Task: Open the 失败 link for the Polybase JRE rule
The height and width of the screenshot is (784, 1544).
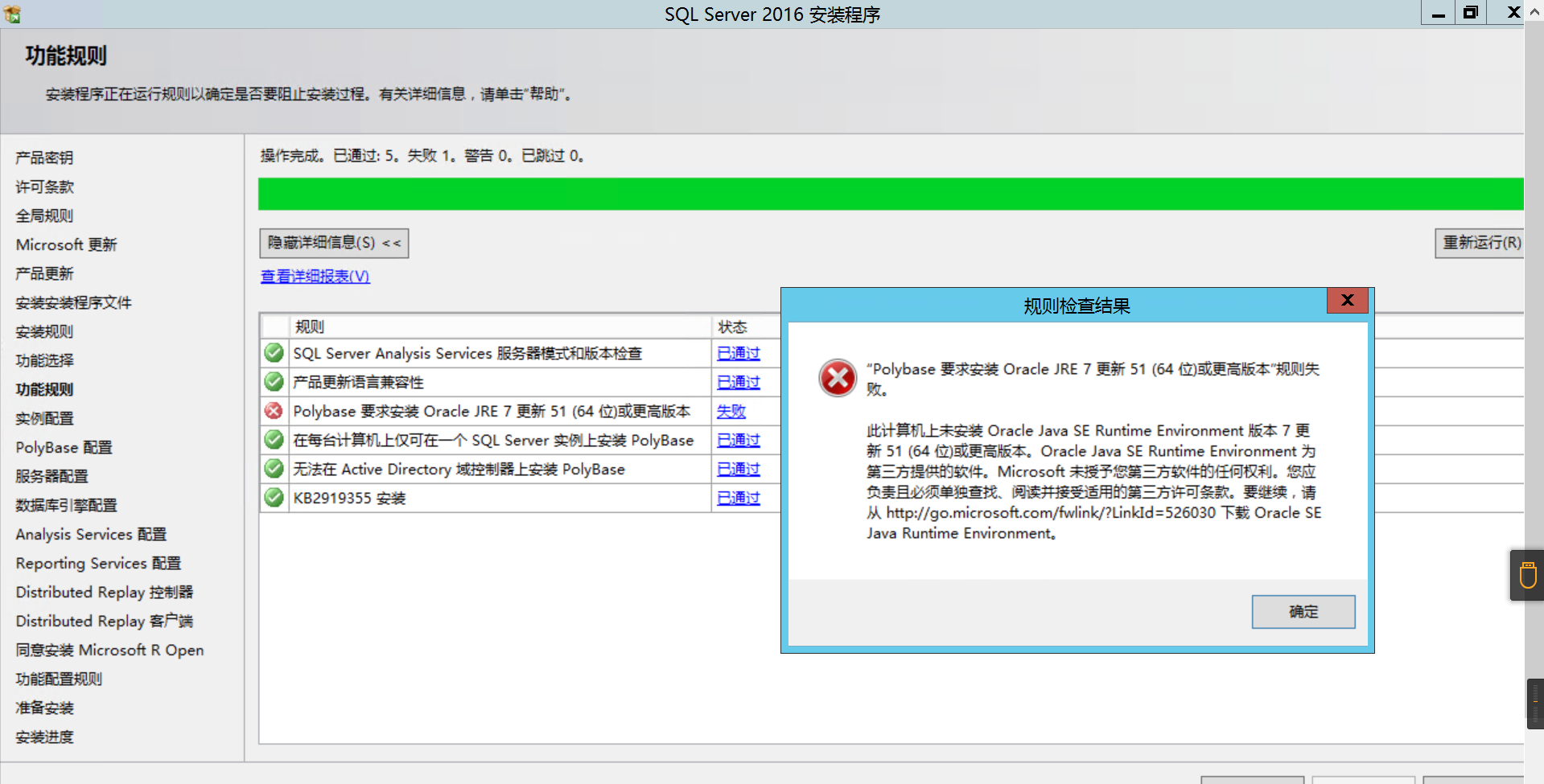Action: tap(731, 411)
